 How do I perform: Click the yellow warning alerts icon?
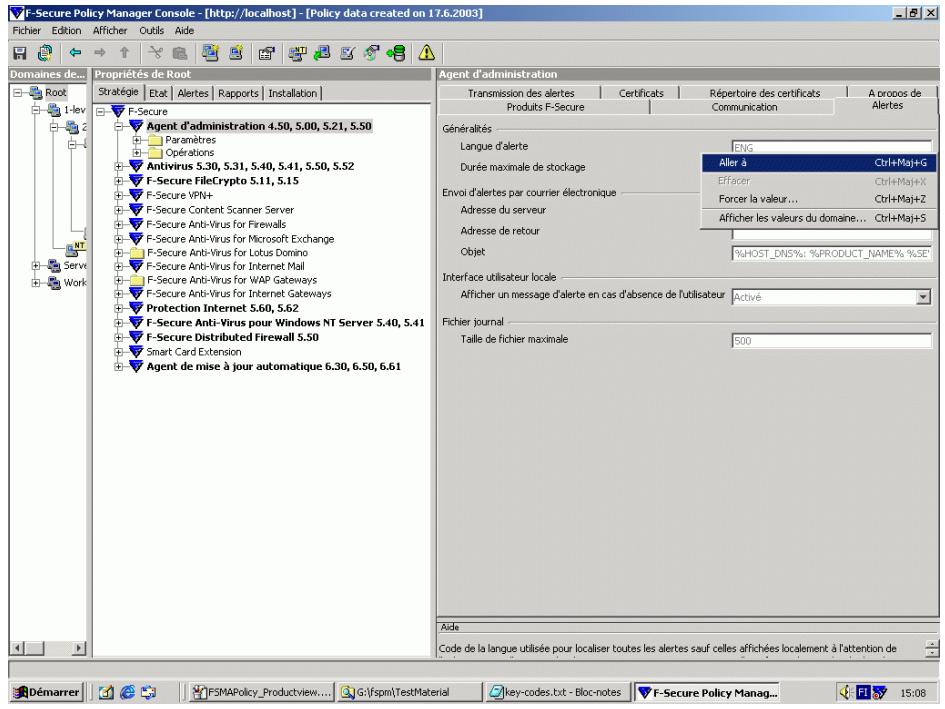[427, 52]
